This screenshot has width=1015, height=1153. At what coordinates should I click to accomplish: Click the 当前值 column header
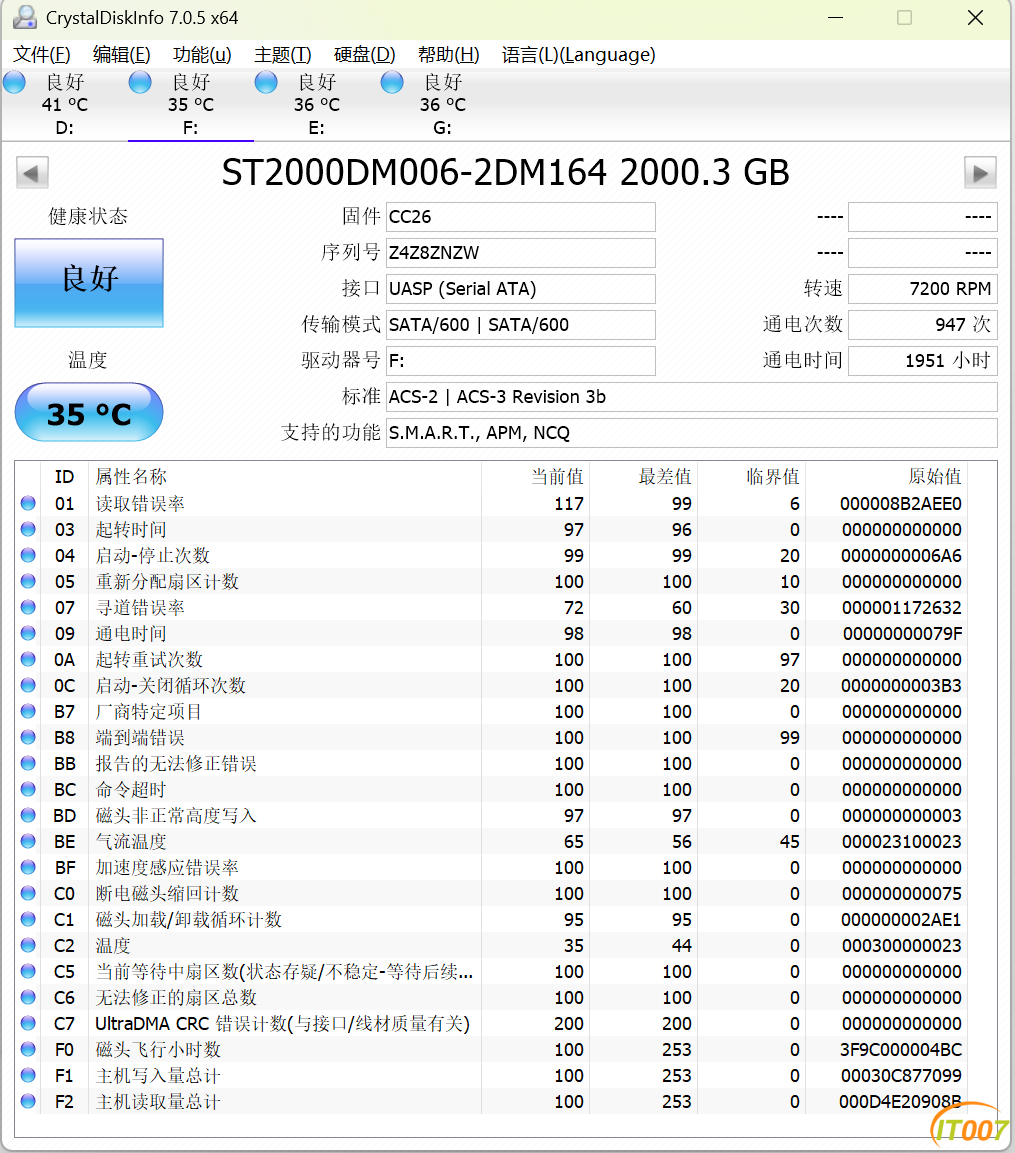coord(535,476)
